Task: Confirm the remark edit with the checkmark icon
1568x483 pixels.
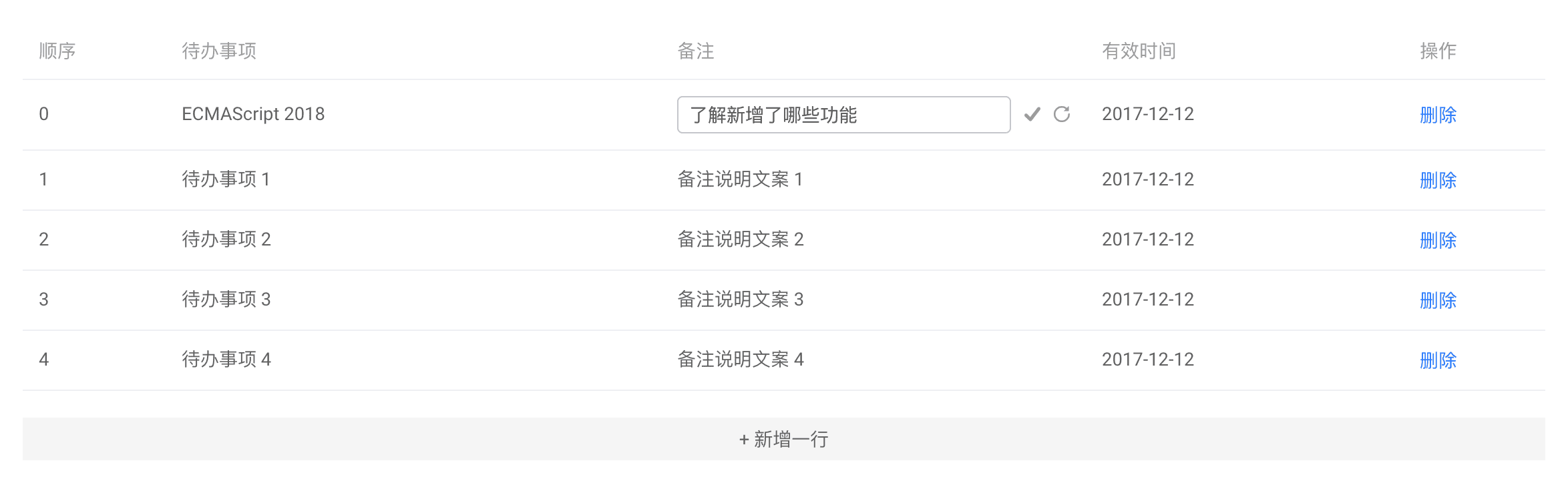Action: [x=1032, y=115]
